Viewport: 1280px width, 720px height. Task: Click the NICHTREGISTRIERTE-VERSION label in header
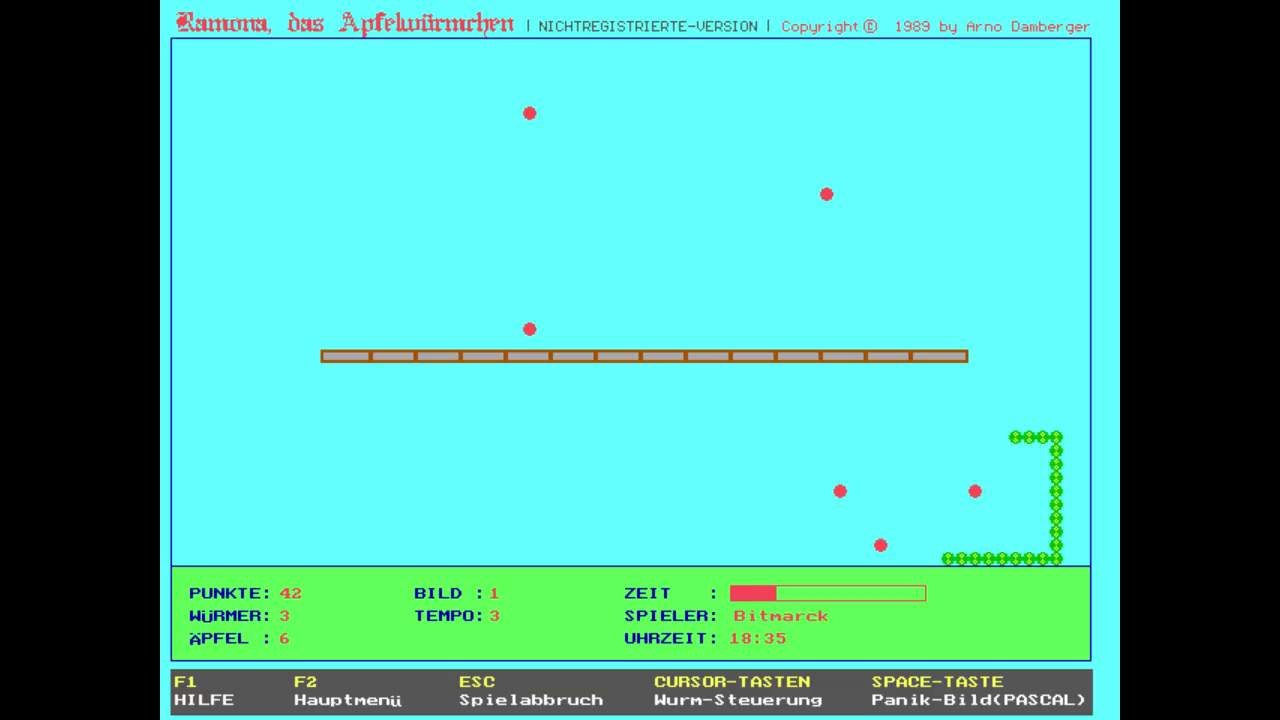click(647, 27)
